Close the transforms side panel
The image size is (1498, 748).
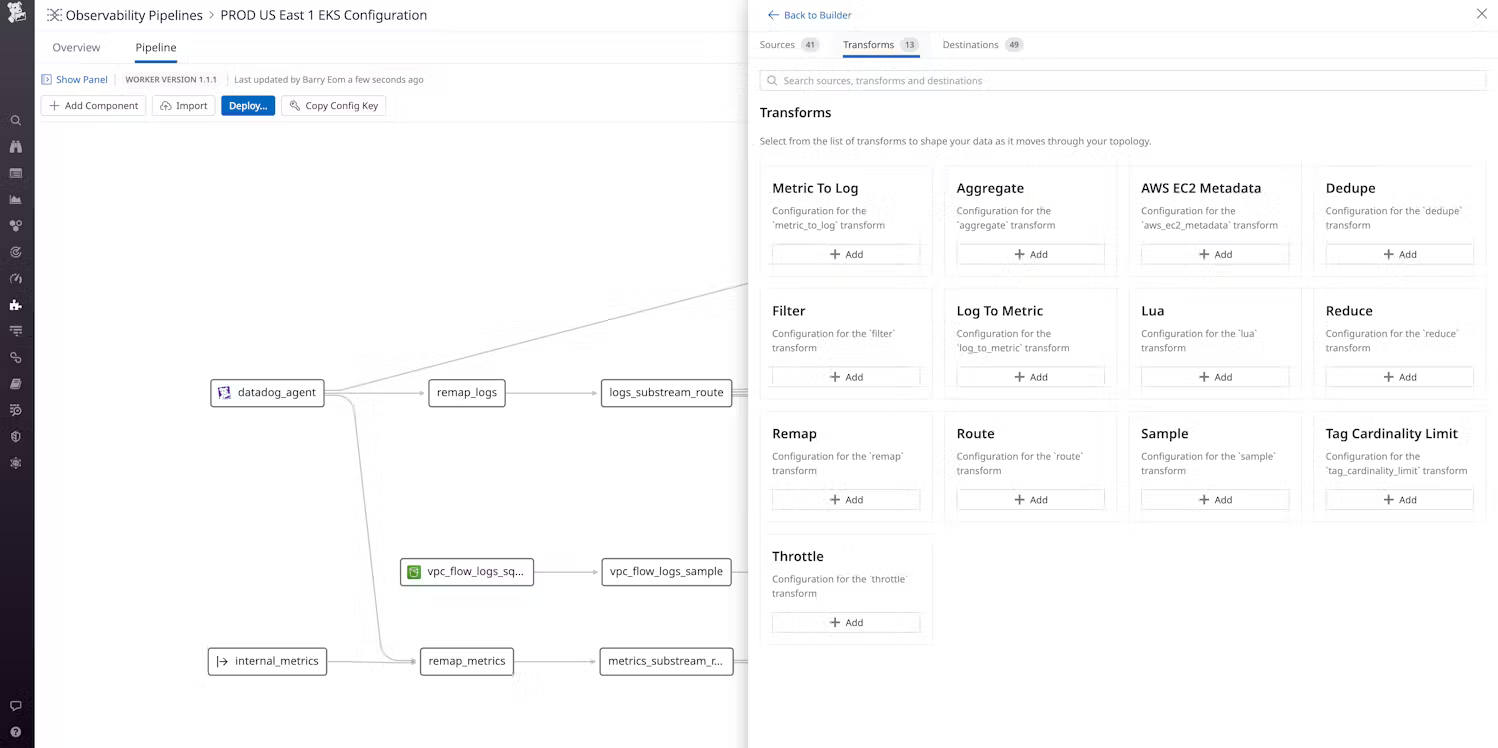click(x=1482, y=14)
